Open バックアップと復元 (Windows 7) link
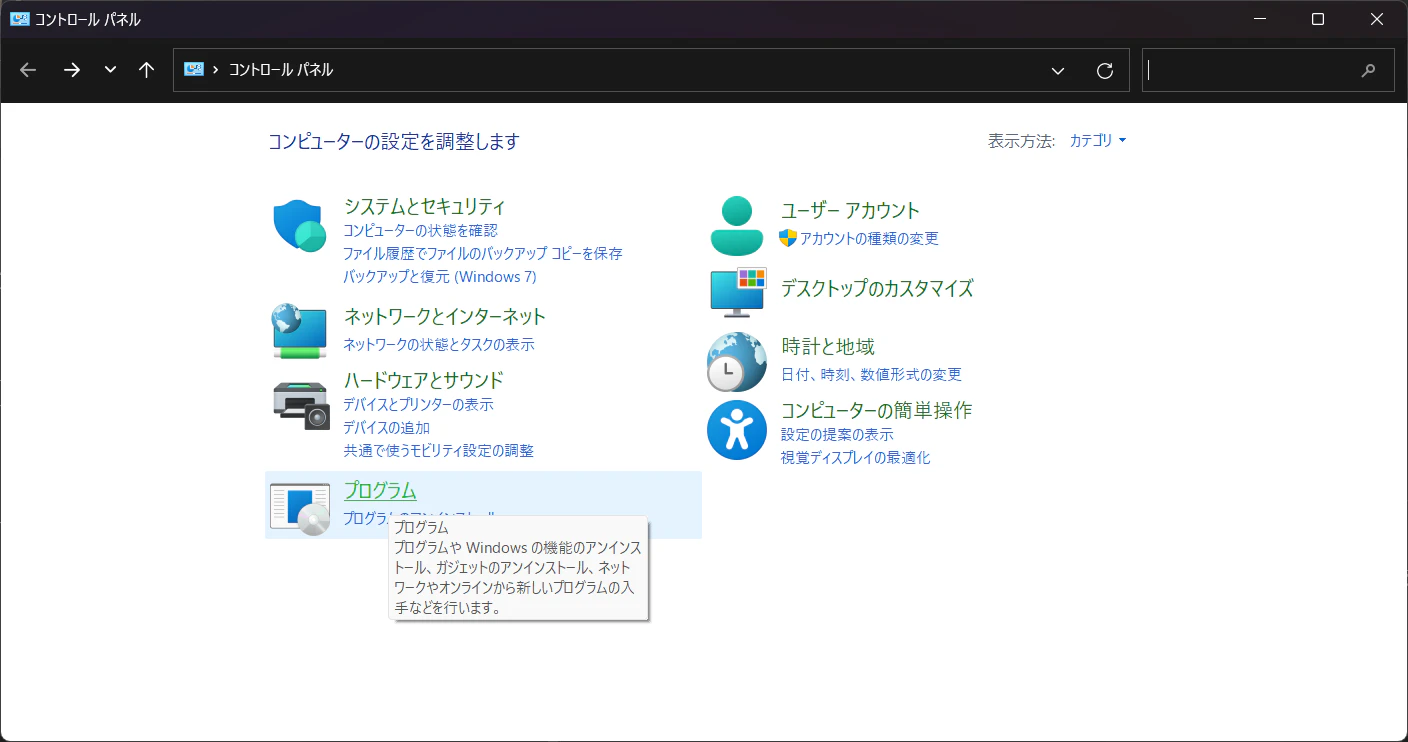1408x742 pixels. [440, 277]
